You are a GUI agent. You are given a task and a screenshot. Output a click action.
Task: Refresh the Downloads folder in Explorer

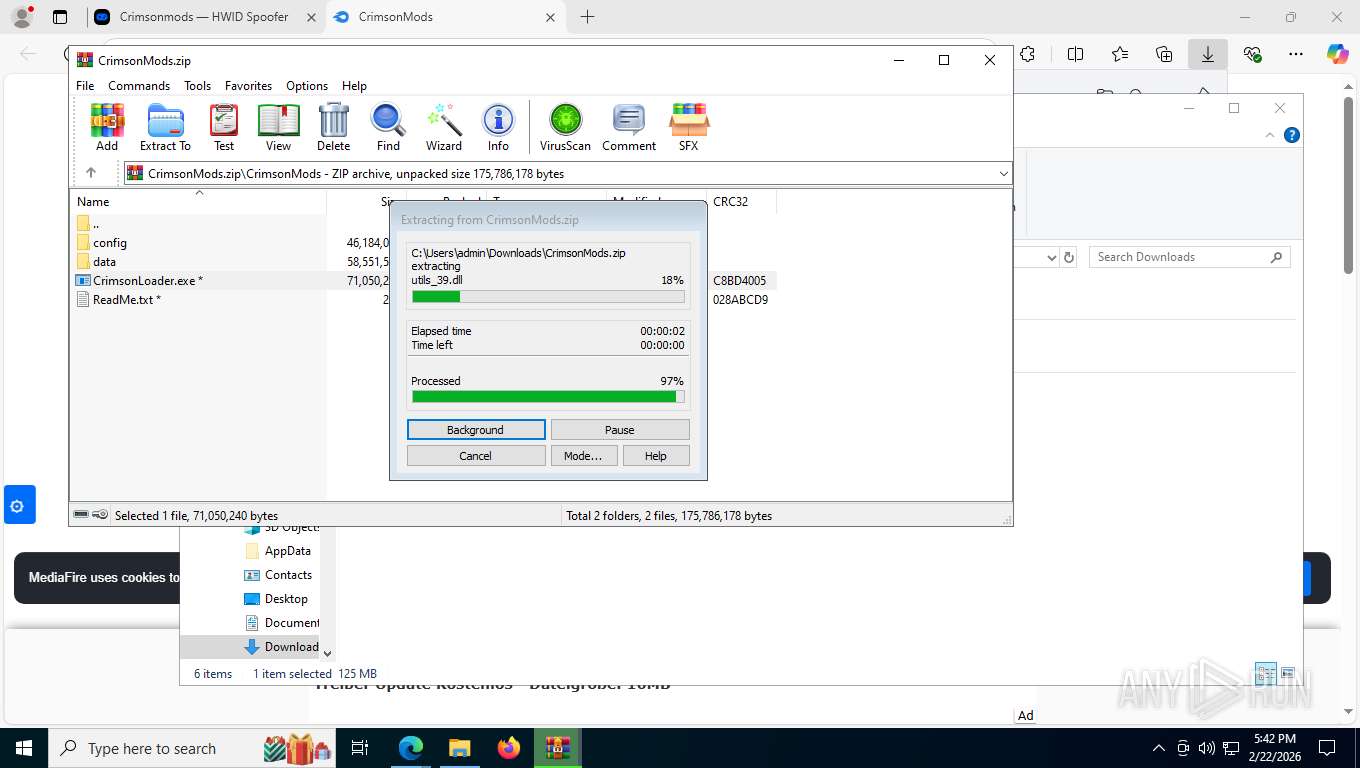1069,257
